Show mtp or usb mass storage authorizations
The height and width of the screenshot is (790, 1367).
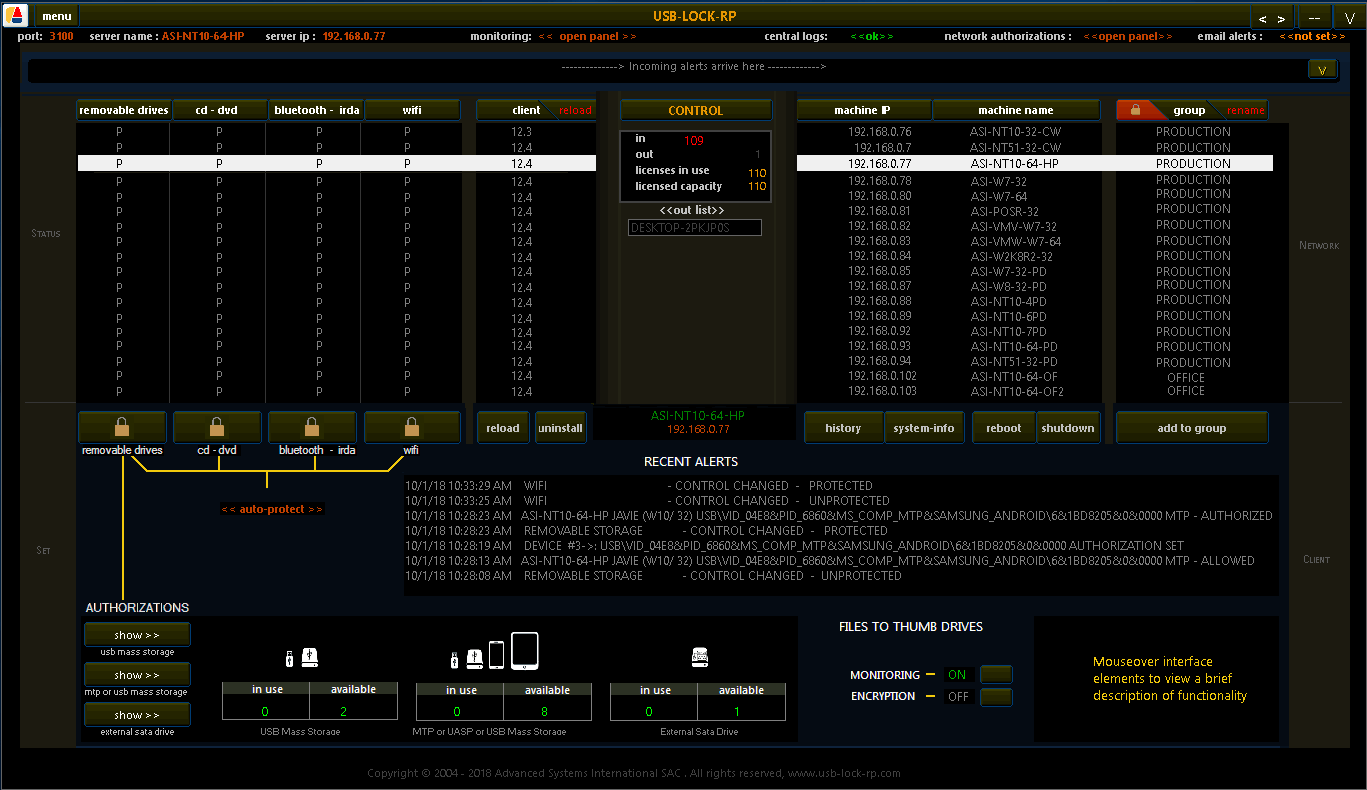[x=137, y=675]
